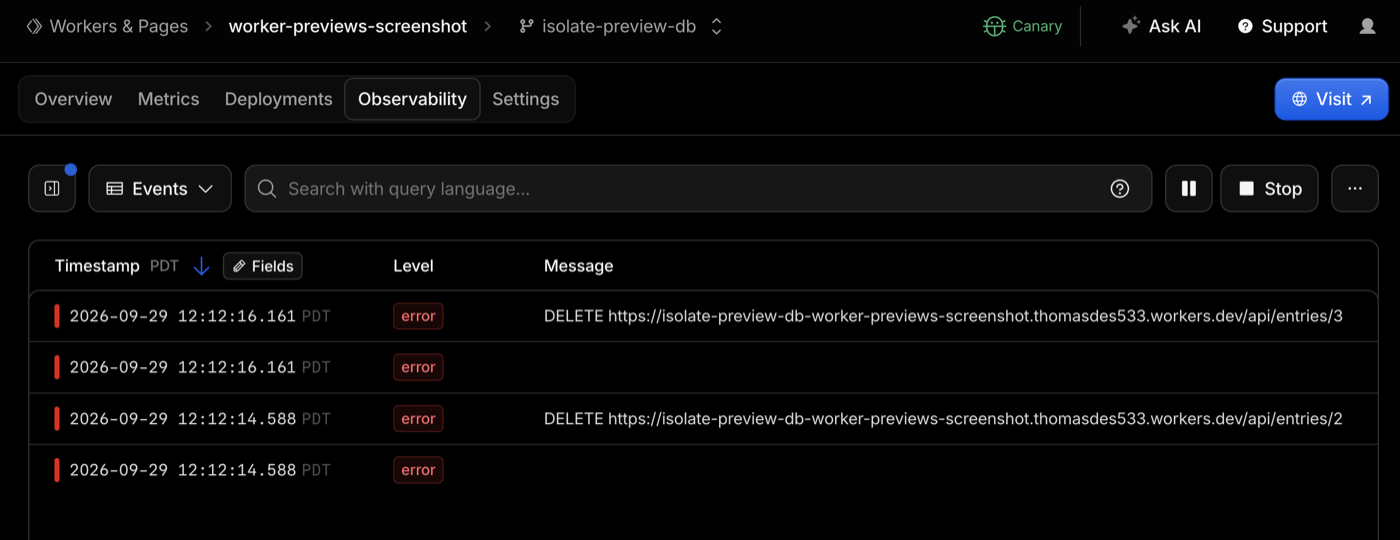Viewport: 1400px width, 540px height.
Task: Click the branch icon beside isolate-preview-db
Action: [526, 26]
